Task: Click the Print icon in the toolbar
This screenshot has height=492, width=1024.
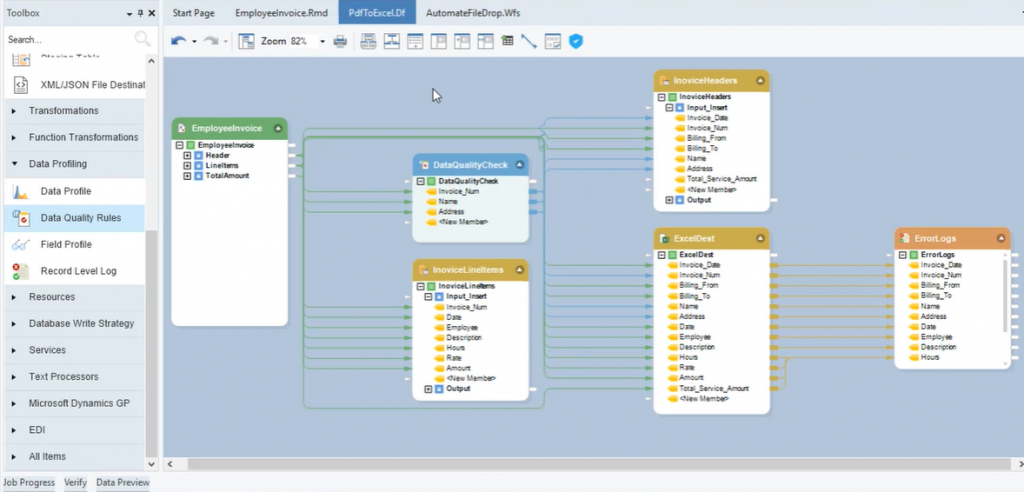Action: [340, 42]
